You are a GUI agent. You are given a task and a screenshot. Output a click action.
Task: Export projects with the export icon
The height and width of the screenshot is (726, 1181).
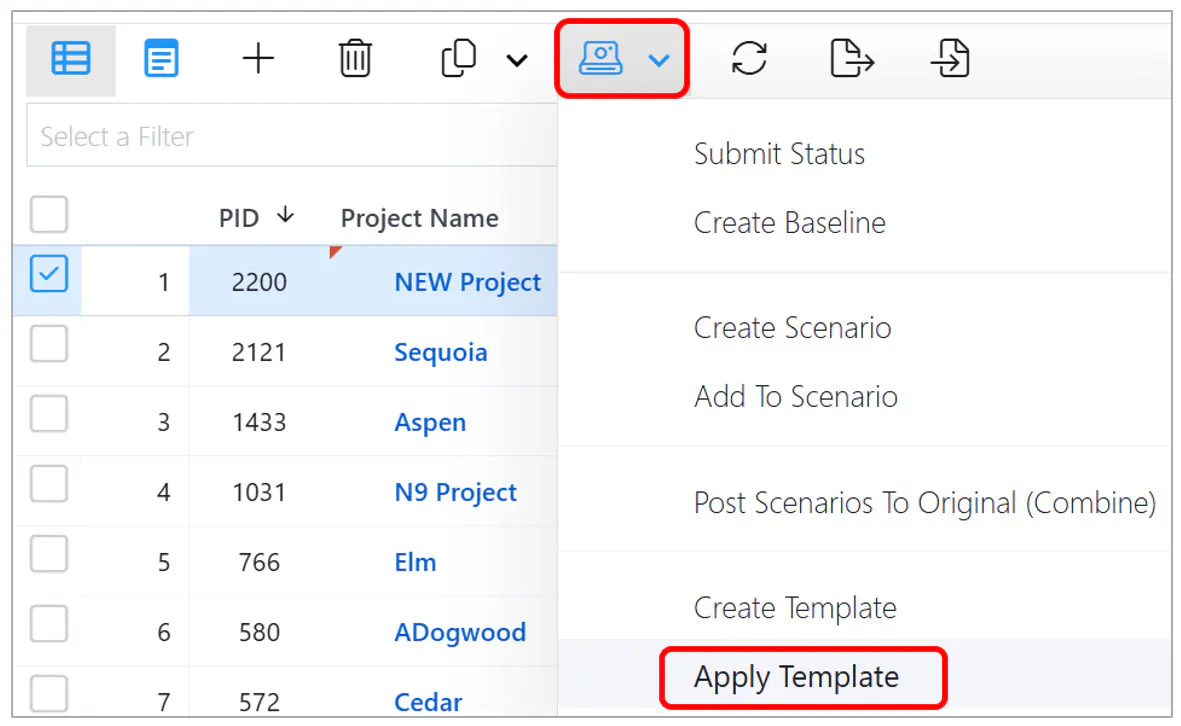tap(852, 59)
